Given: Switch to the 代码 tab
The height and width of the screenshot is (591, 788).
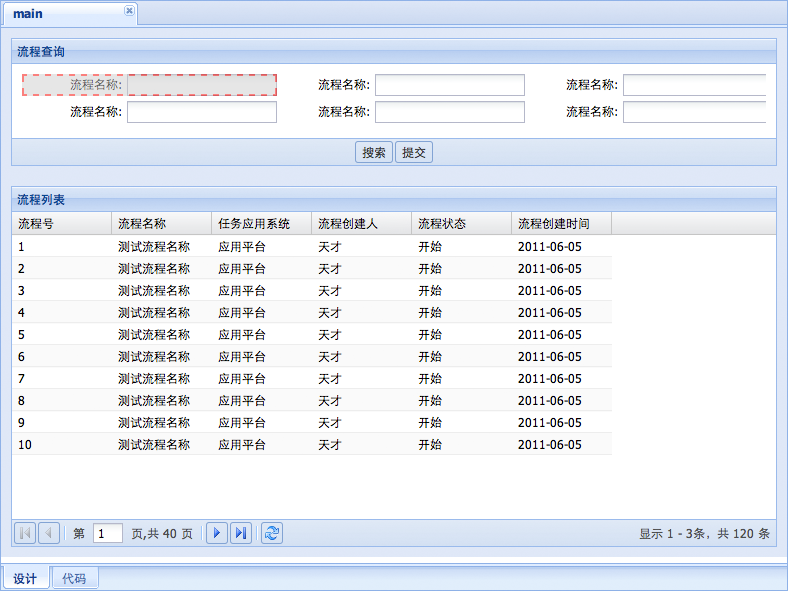Looking at the screenshot, I should [75, 578].
